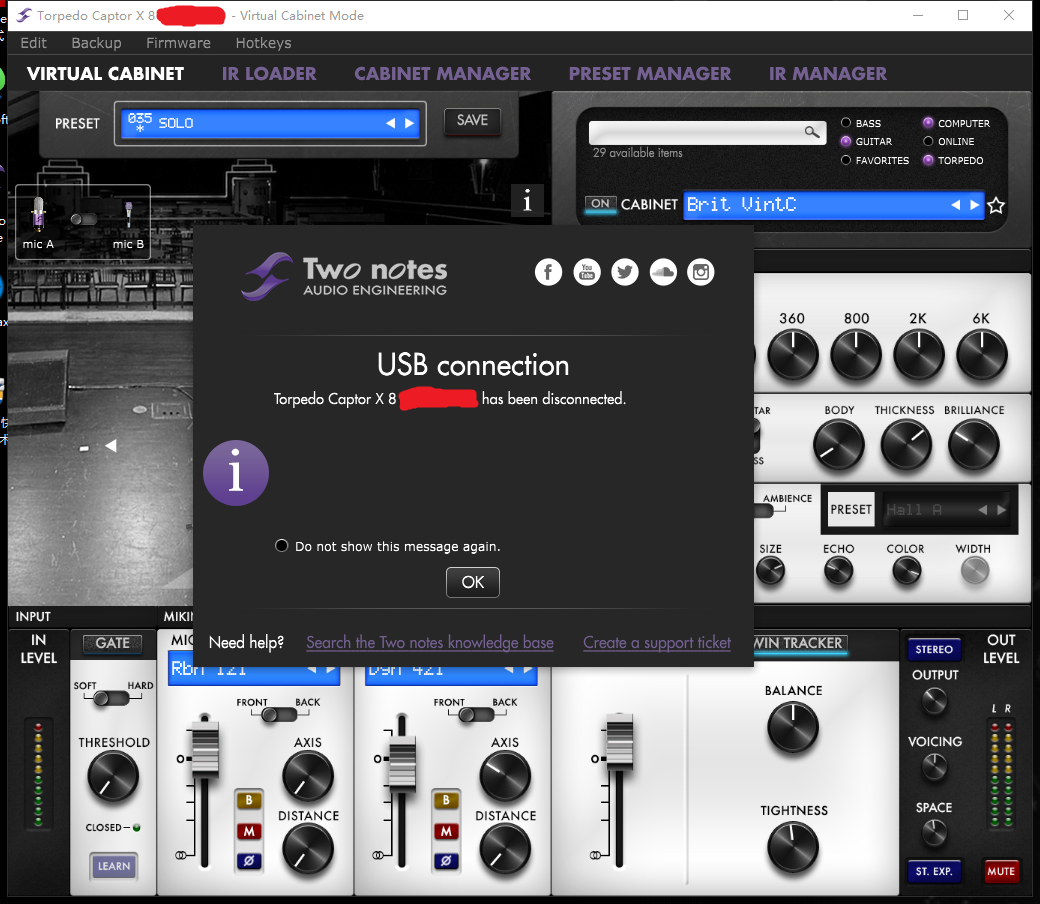Image resolution: width=1040 pixels, height=904 pixels.
Task: Open Two notes Twitter icon
Action: coord(625,272)
